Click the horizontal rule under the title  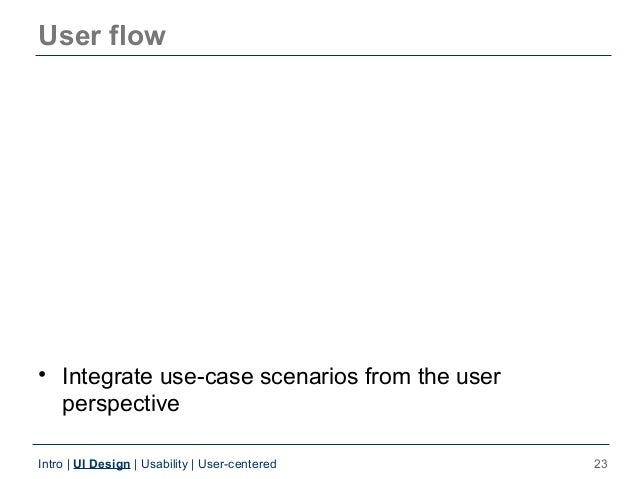323,55
